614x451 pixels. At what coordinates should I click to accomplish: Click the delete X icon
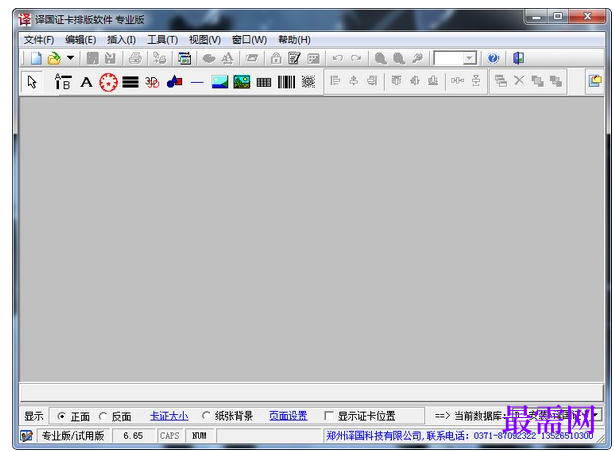pos(519,81)
